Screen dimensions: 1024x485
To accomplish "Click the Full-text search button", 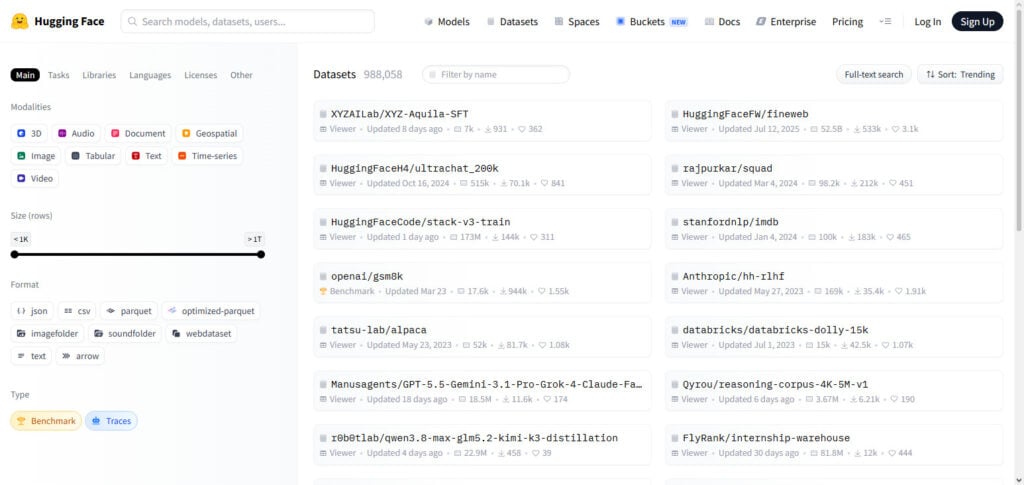I will [873, 74].
